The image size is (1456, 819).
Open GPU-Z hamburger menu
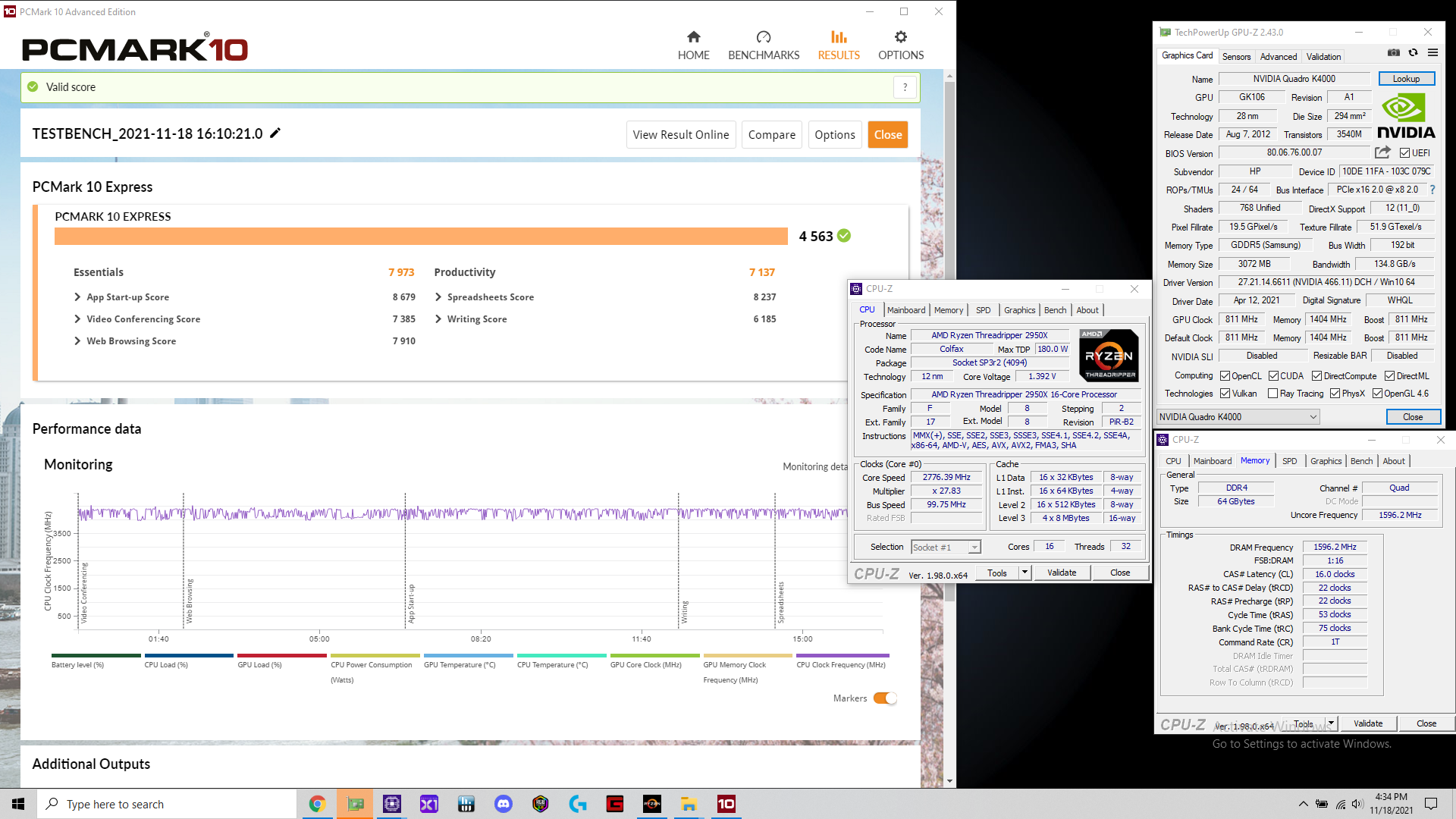tap(1432, 52)
